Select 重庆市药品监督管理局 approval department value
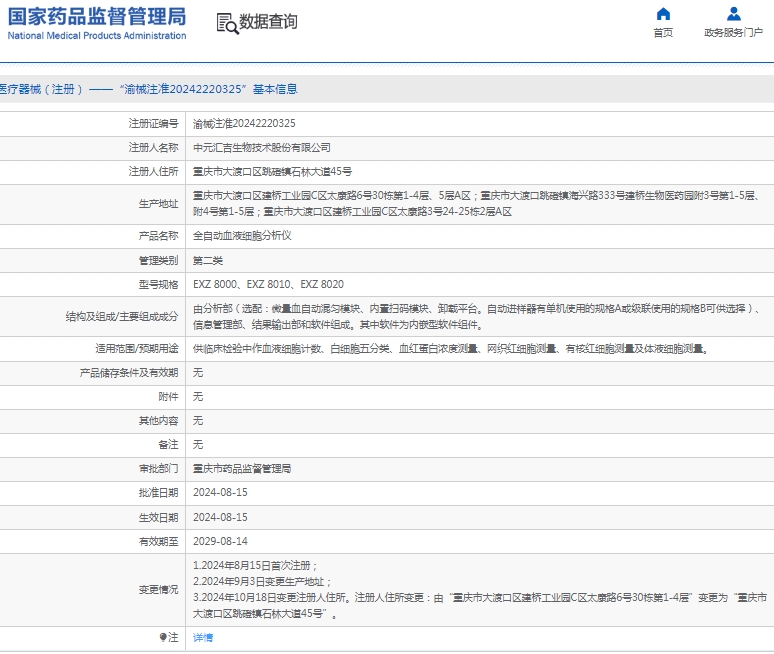 242,469
